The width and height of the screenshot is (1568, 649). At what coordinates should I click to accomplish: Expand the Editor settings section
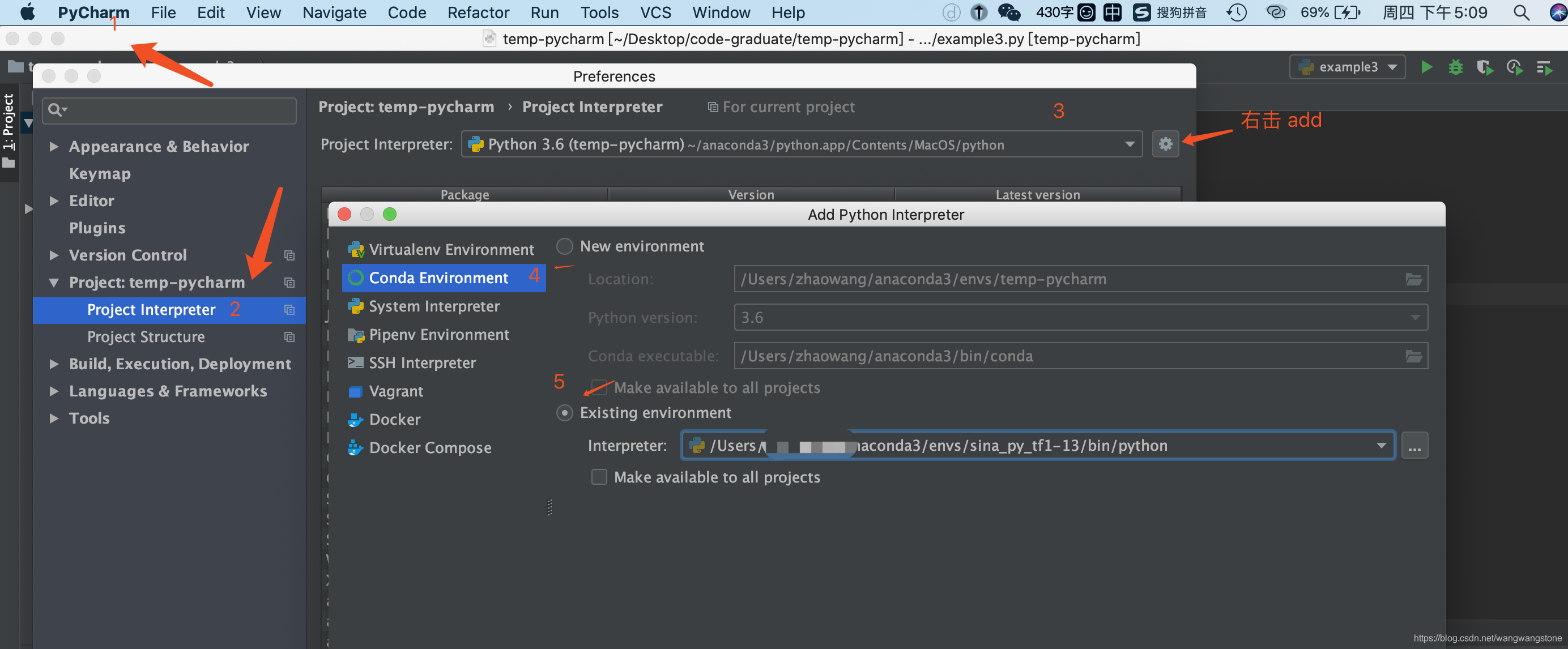tap(54, 200)
